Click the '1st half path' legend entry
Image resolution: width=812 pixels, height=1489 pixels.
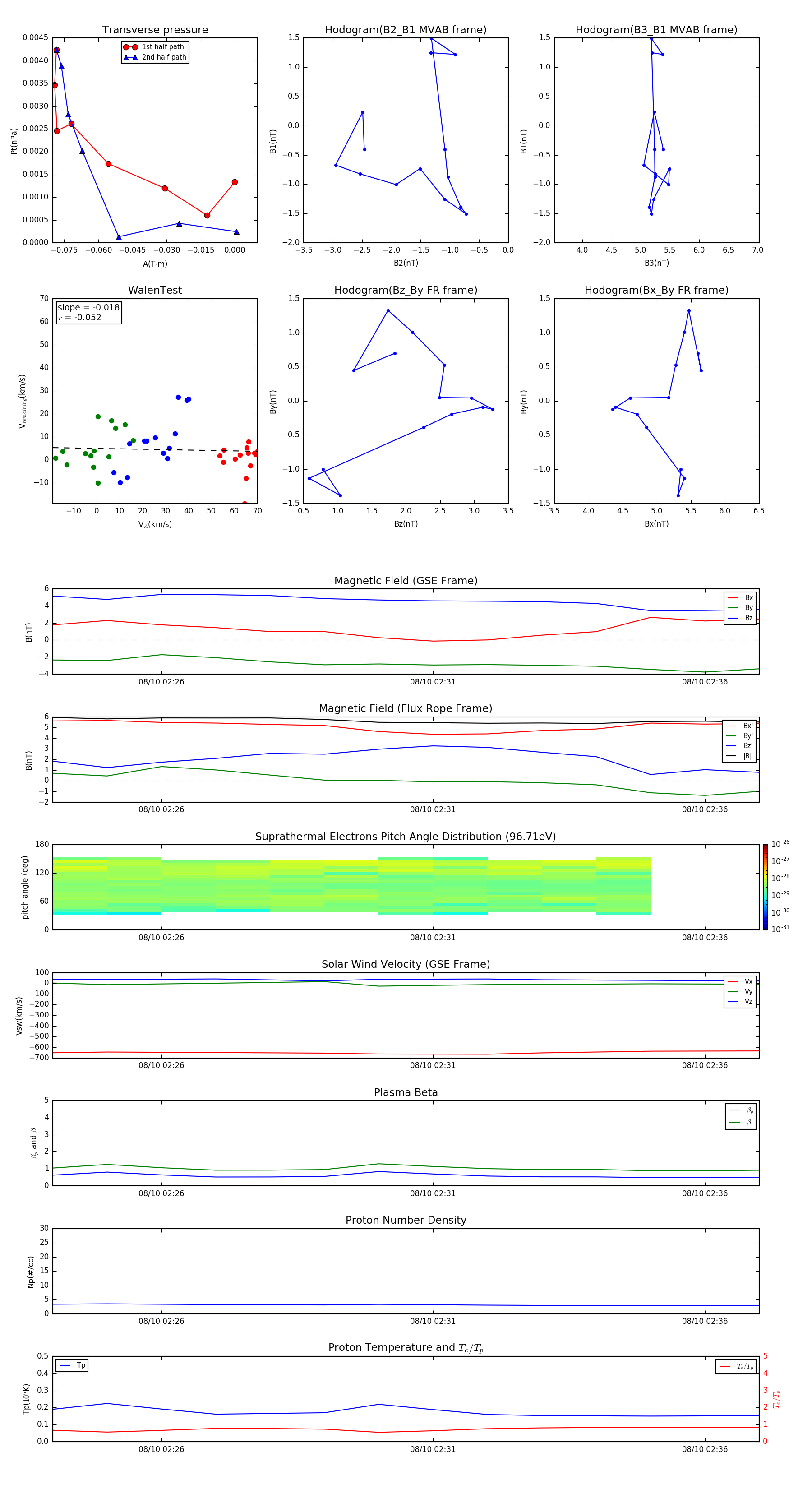(x=154, y=47)
